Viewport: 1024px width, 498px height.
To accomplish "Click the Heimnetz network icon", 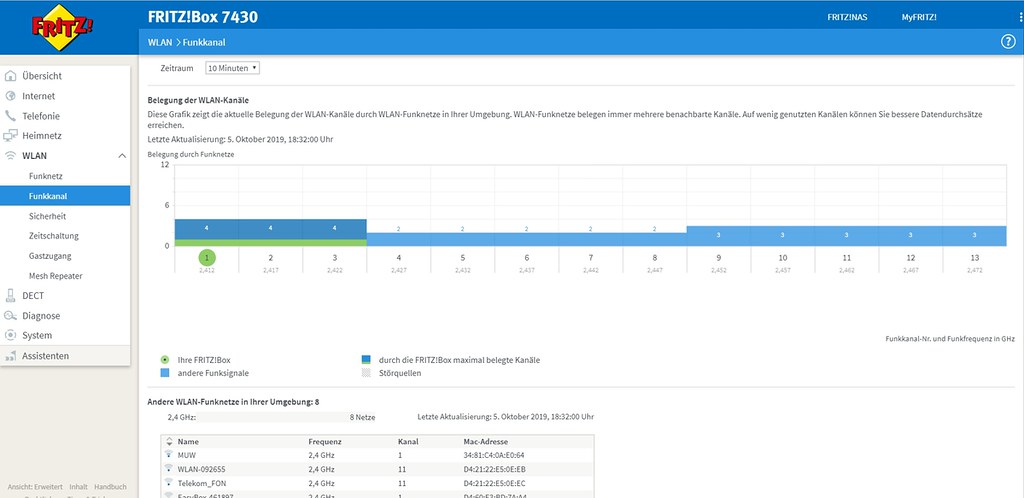I will coord(11,136).
